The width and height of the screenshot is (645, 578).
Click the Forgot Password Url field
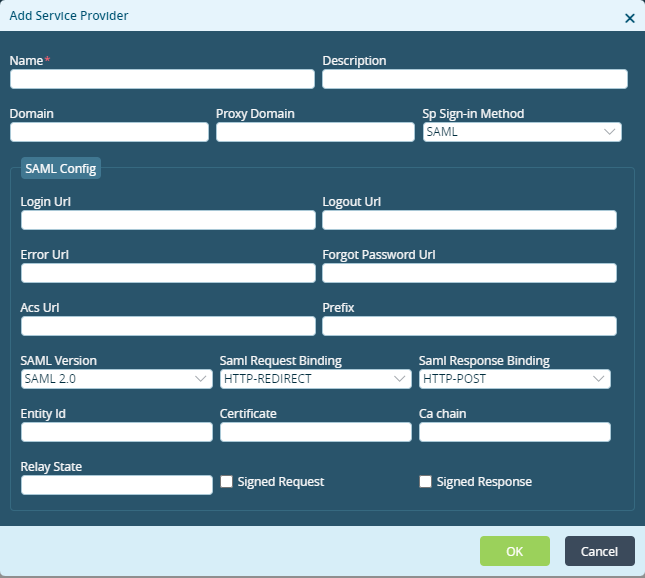[469, 273]
